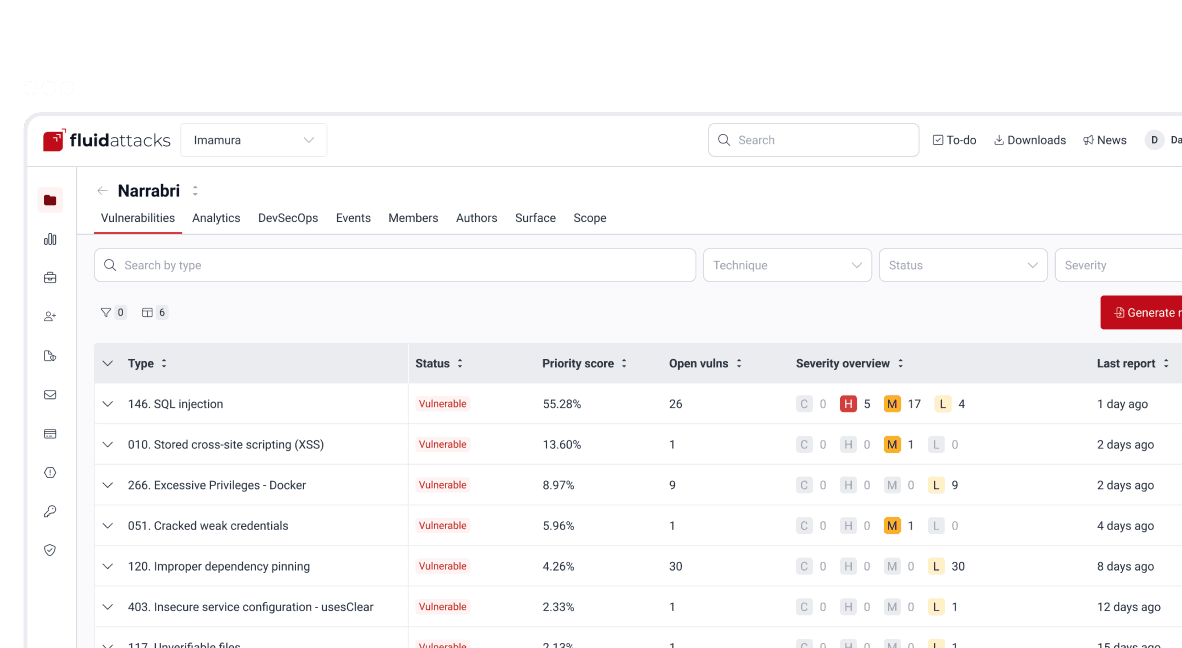Open the shield check sidebar icon
The image size is (1182, 648).
[50, 550]
